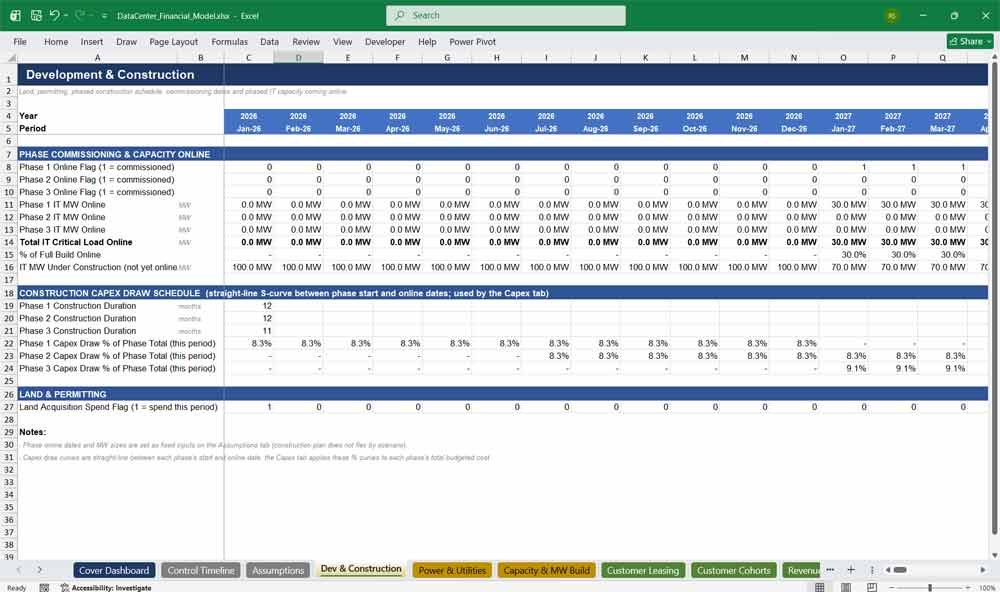Viewport: 1000px width, 592px height.
Task: Click the Undo arrow icon
Action: pyautogui.click(x=54, y=15)
